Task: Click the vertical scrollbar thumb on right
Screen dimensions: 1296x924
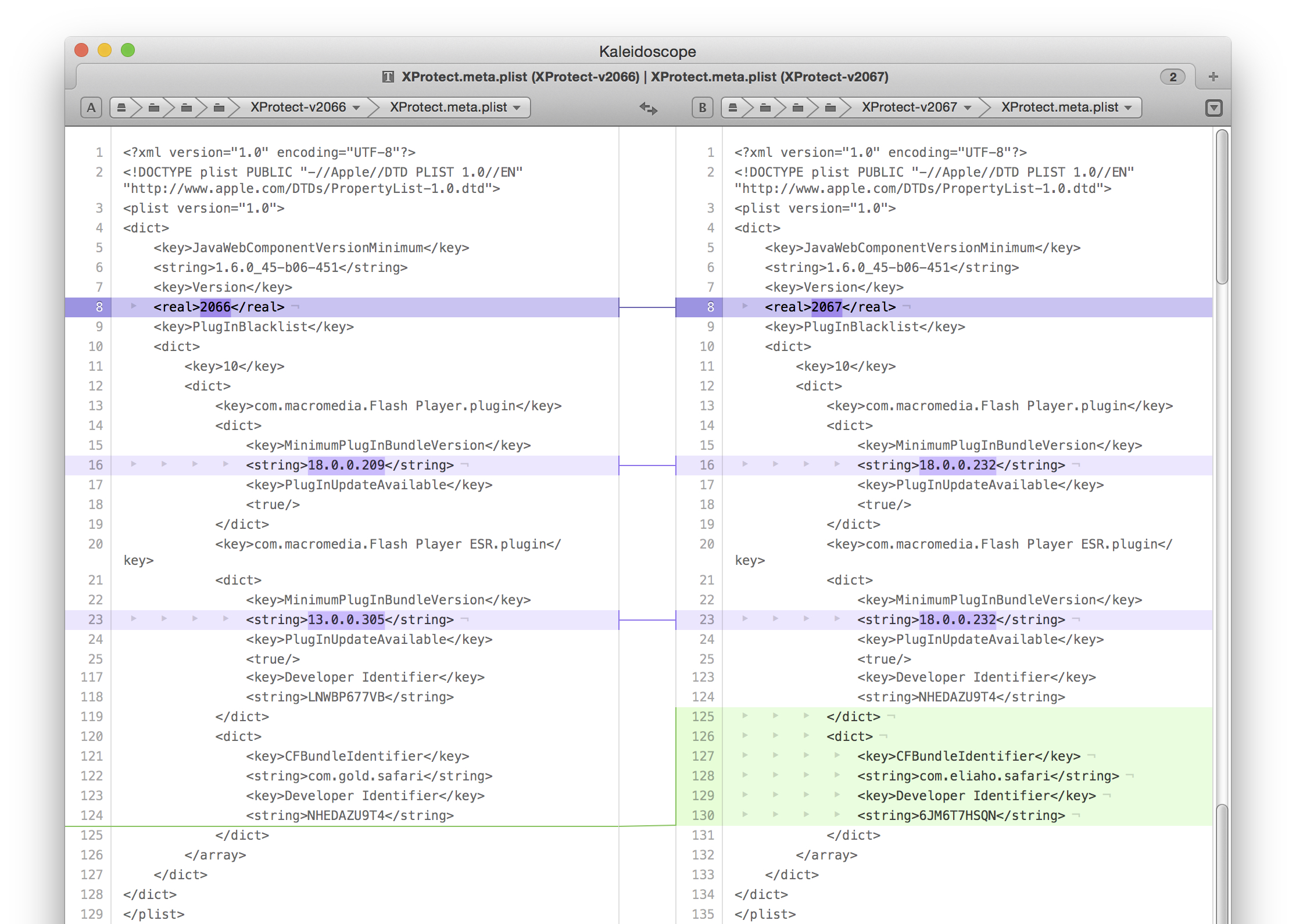Action: [1222, 206]
